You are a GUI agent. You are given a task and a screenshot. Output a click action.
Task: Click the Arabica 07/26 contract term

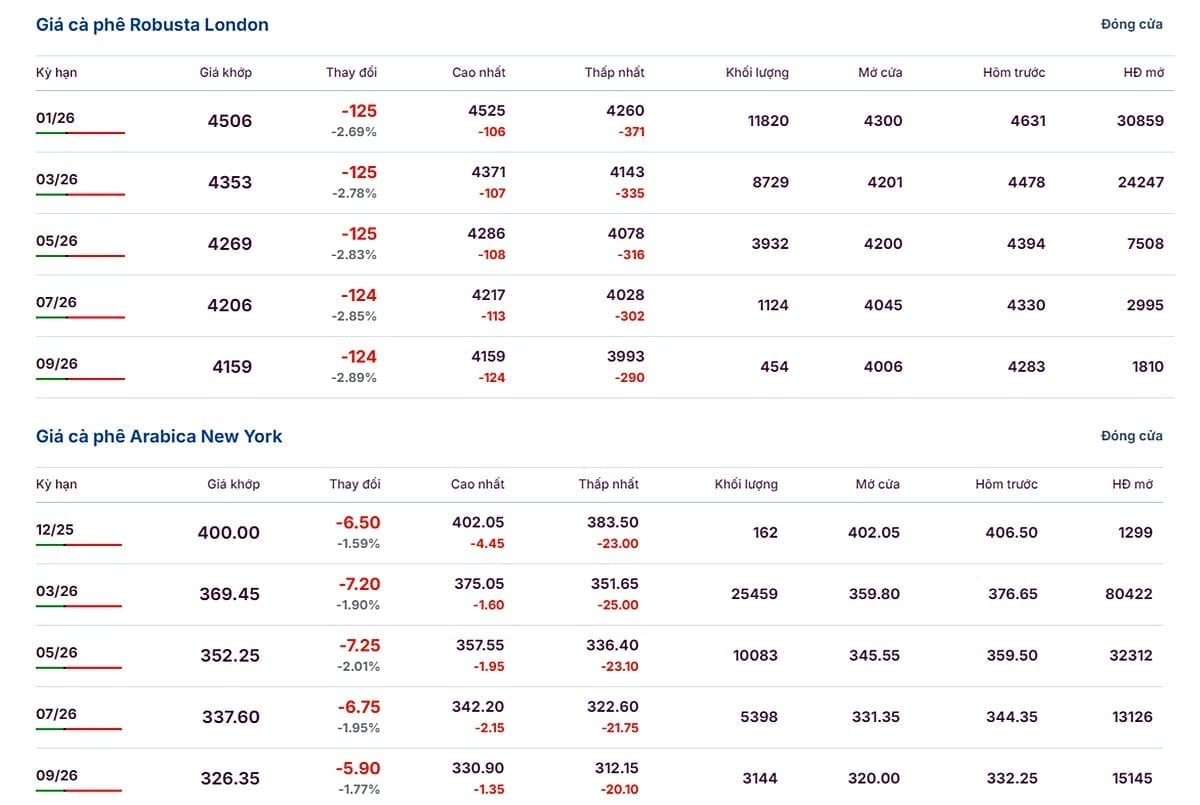57,714
